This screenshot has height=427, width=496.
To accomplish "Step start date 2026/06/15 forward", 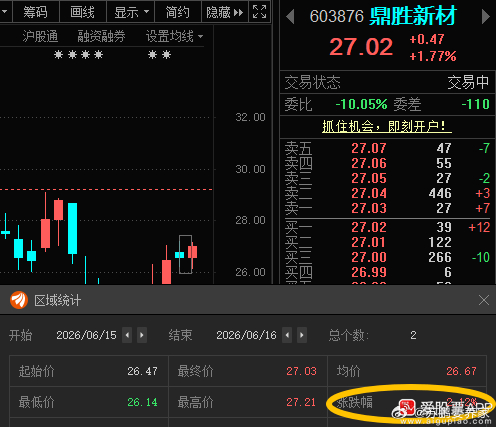I will click(142, 335).
